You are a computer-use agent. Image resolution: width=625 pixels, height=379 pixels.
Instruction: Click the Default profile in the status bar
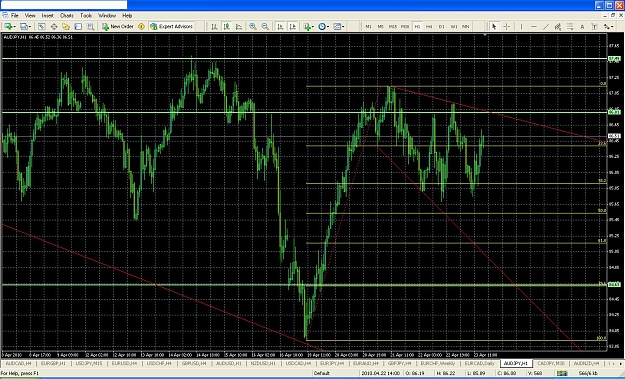click(x=321, y=373)
